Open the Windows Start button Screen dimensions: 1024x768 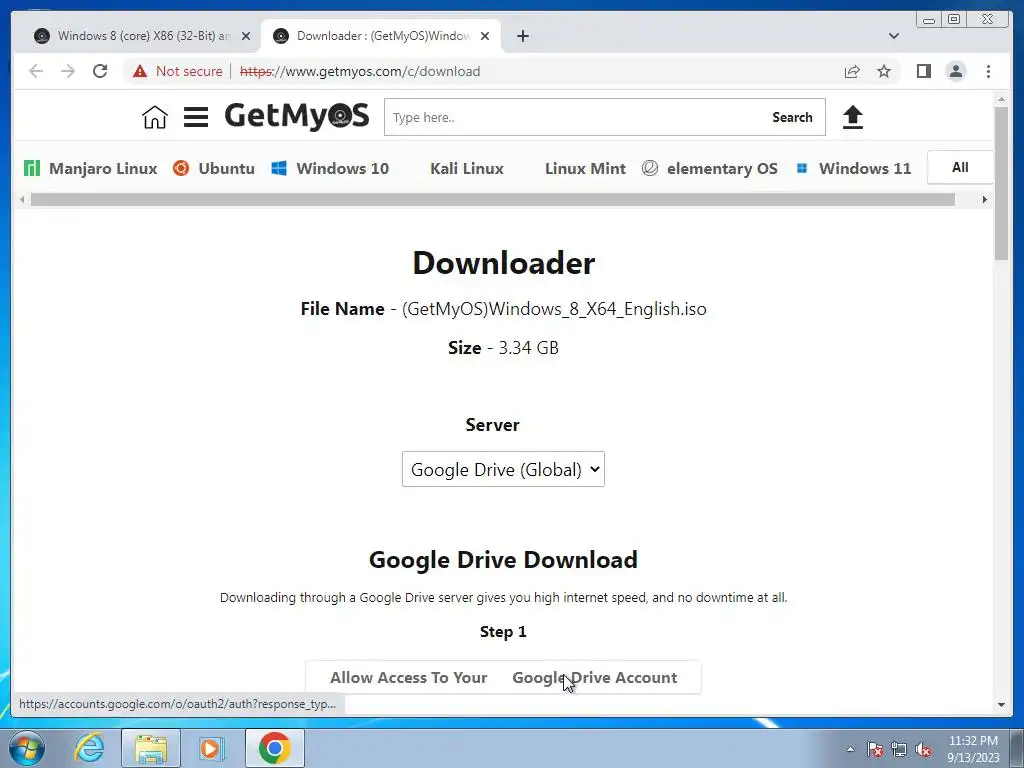pos(26,748)
